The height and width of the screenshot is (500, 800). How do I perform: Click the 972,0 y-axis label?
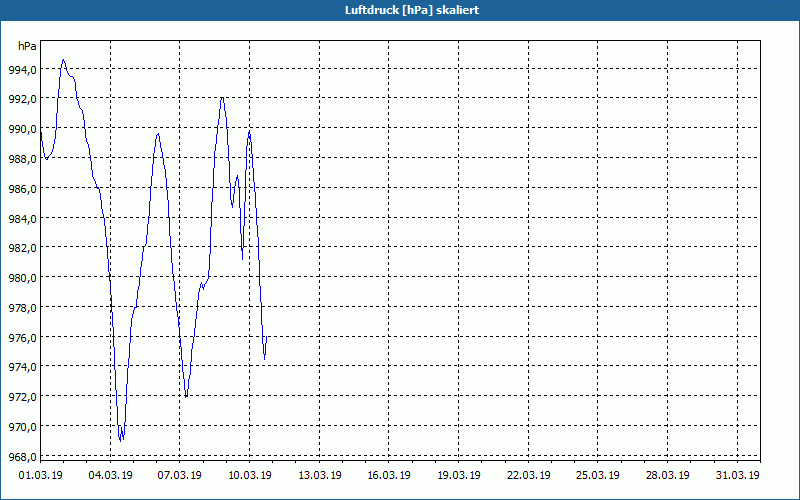click(x=22, y=397)
